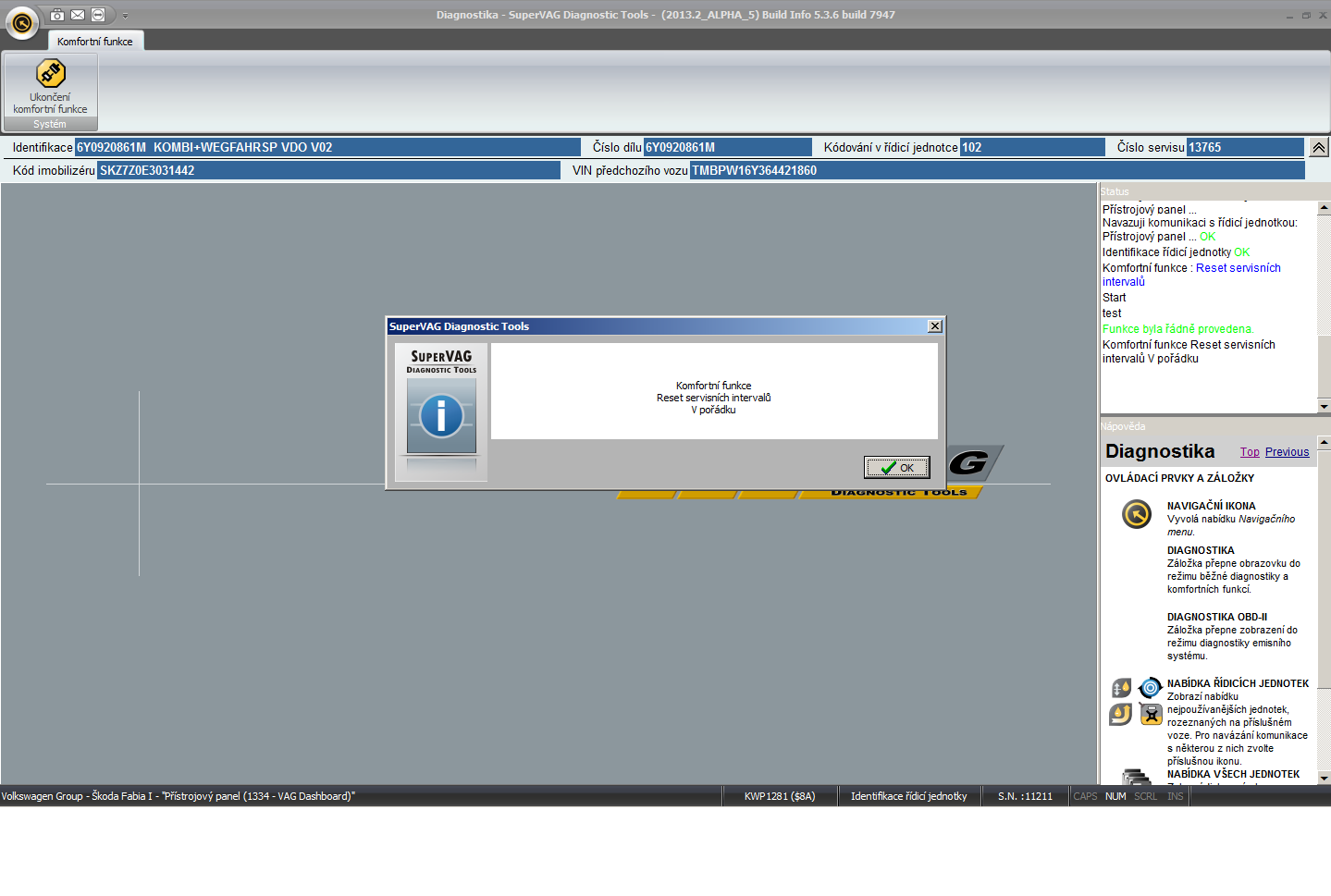The height and width of the screenshot is (896, 1331).
Task: Open the Top link in help panel
Action: pos(1250,452)
